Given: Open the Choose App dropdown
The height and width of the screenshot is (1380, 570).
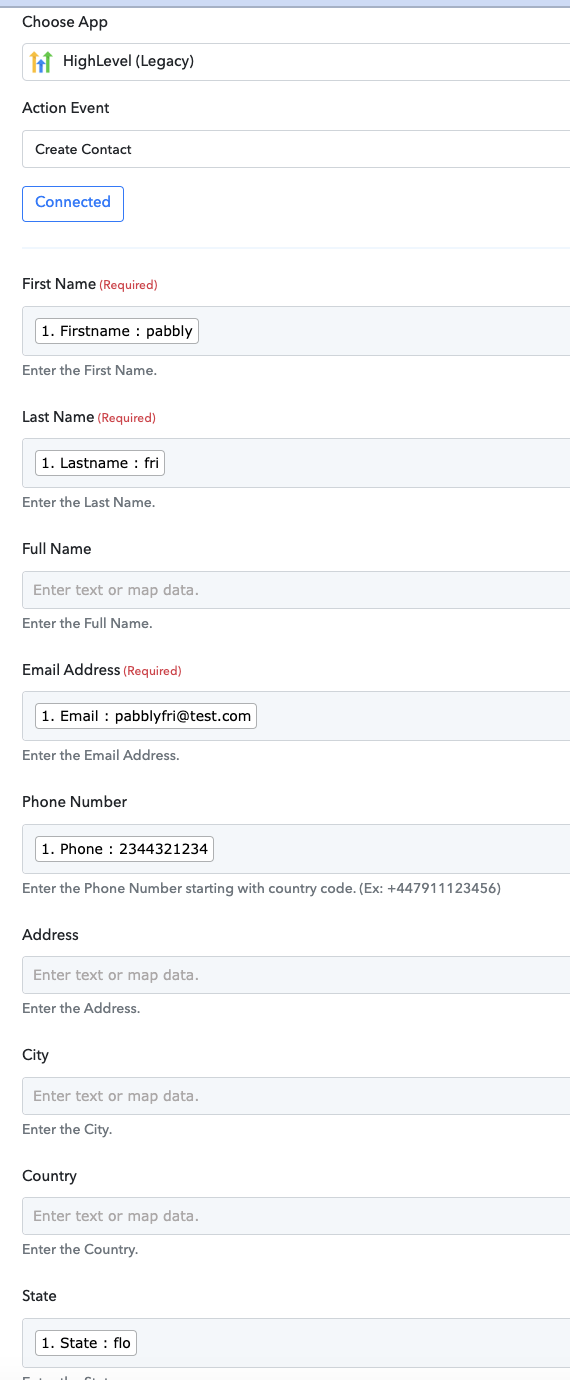Looking at the screenshot, I should coord(296,62).
